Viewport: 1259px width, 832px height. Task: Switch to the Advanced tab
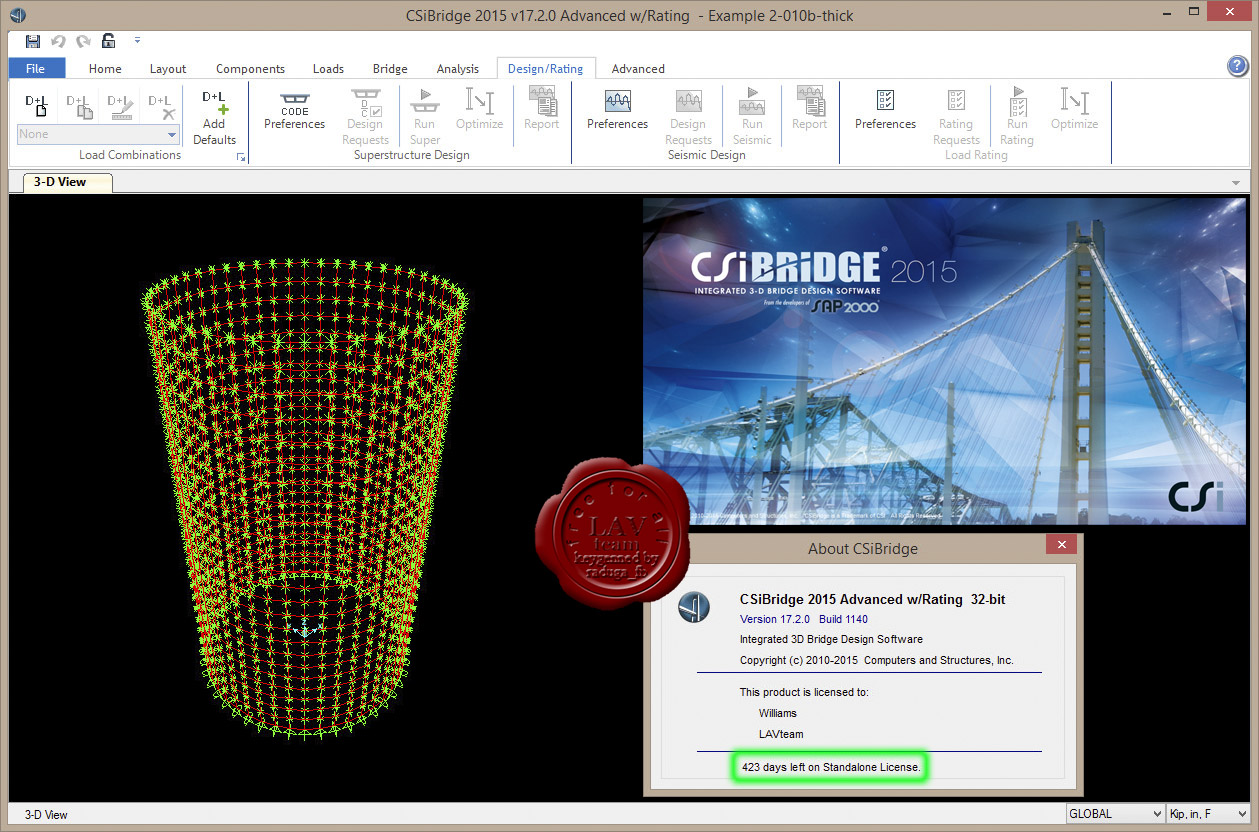coord(638,69)
